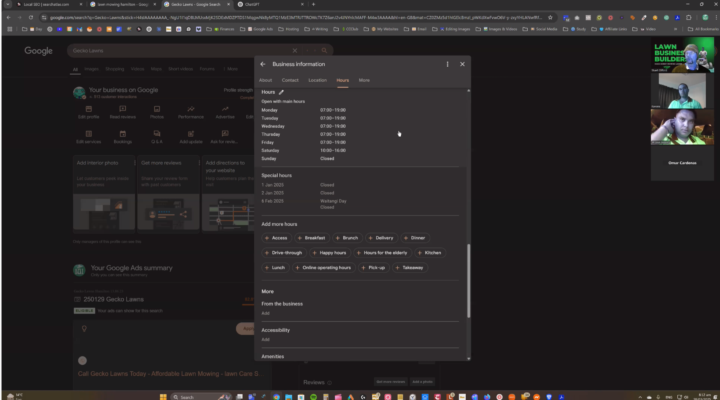Clear the search box with X

(295, 51)
